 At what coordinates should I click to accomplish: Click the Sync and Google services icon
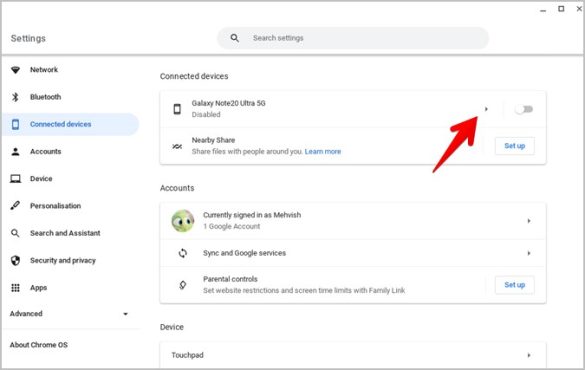(182, 253)
